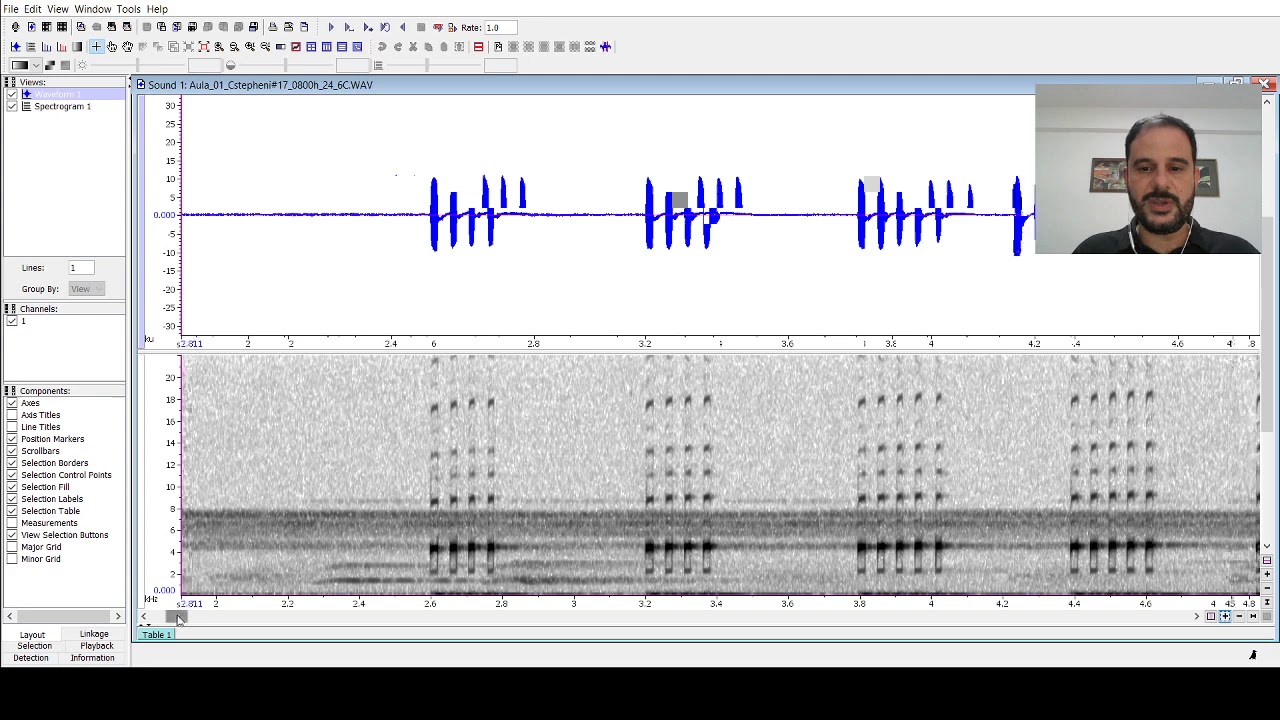
Task: Click sound window horizontal scroll right arrow
Action: point(1196,616)
